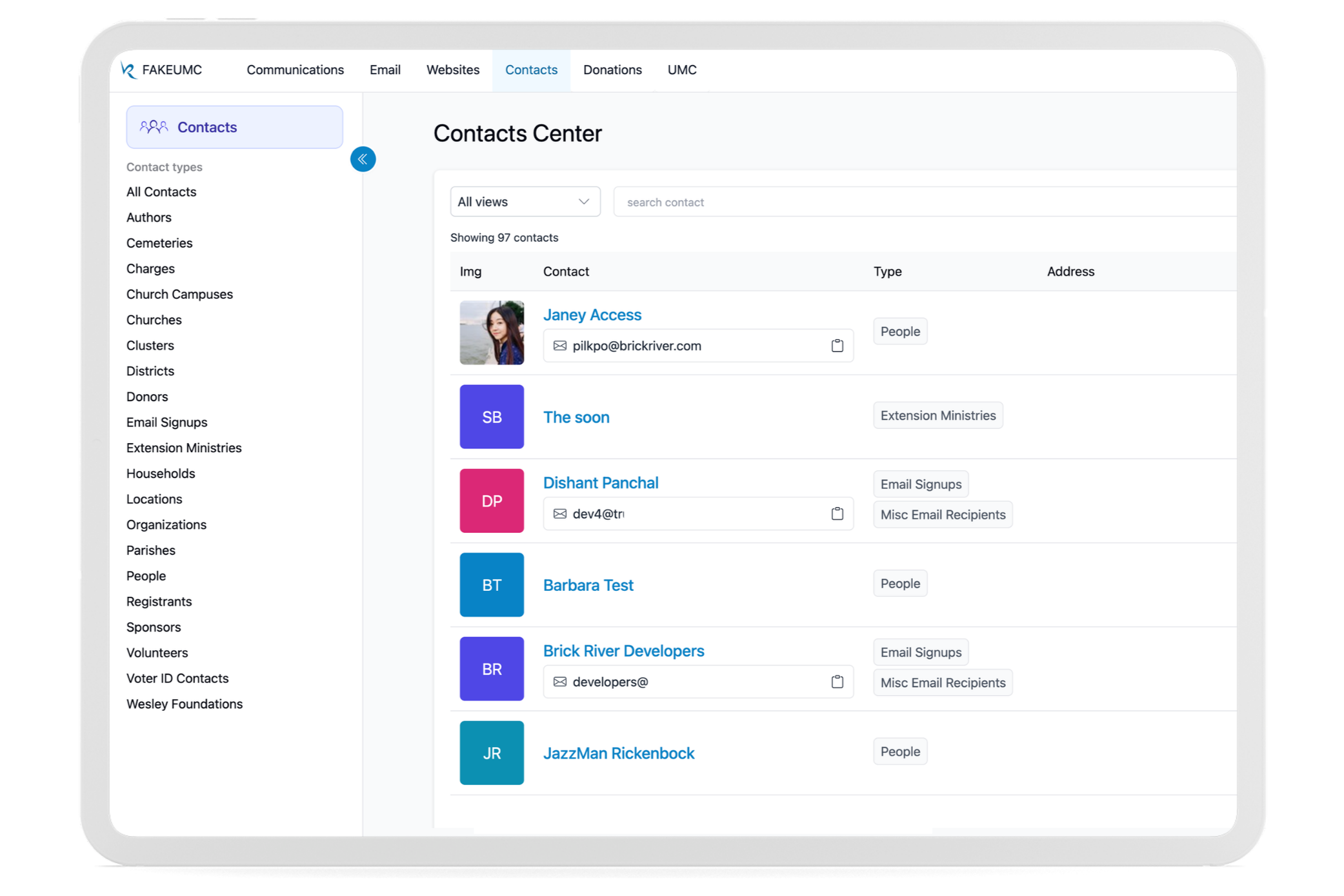
Task: Click the SB purple avatar tile
Action: (x=492, y=417)
